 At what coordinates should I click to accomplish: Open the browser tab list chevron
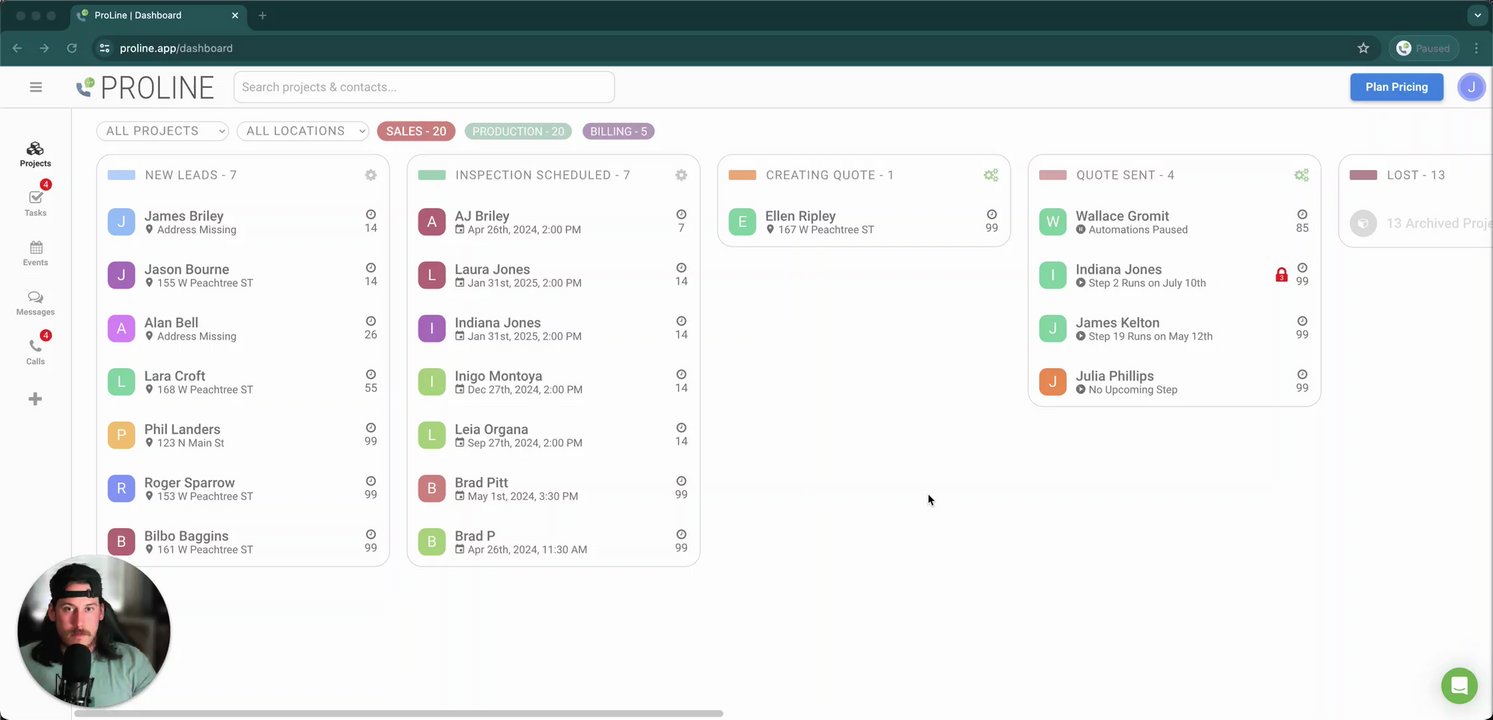pyautogui.click(x=1477, y=16)
